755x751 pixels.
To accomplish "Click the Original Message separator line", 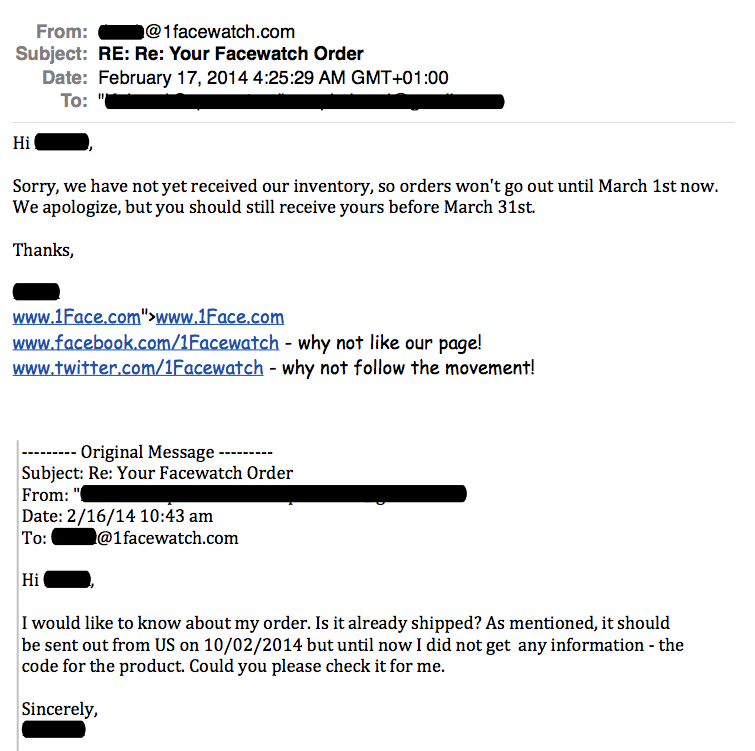I will 147,452.
